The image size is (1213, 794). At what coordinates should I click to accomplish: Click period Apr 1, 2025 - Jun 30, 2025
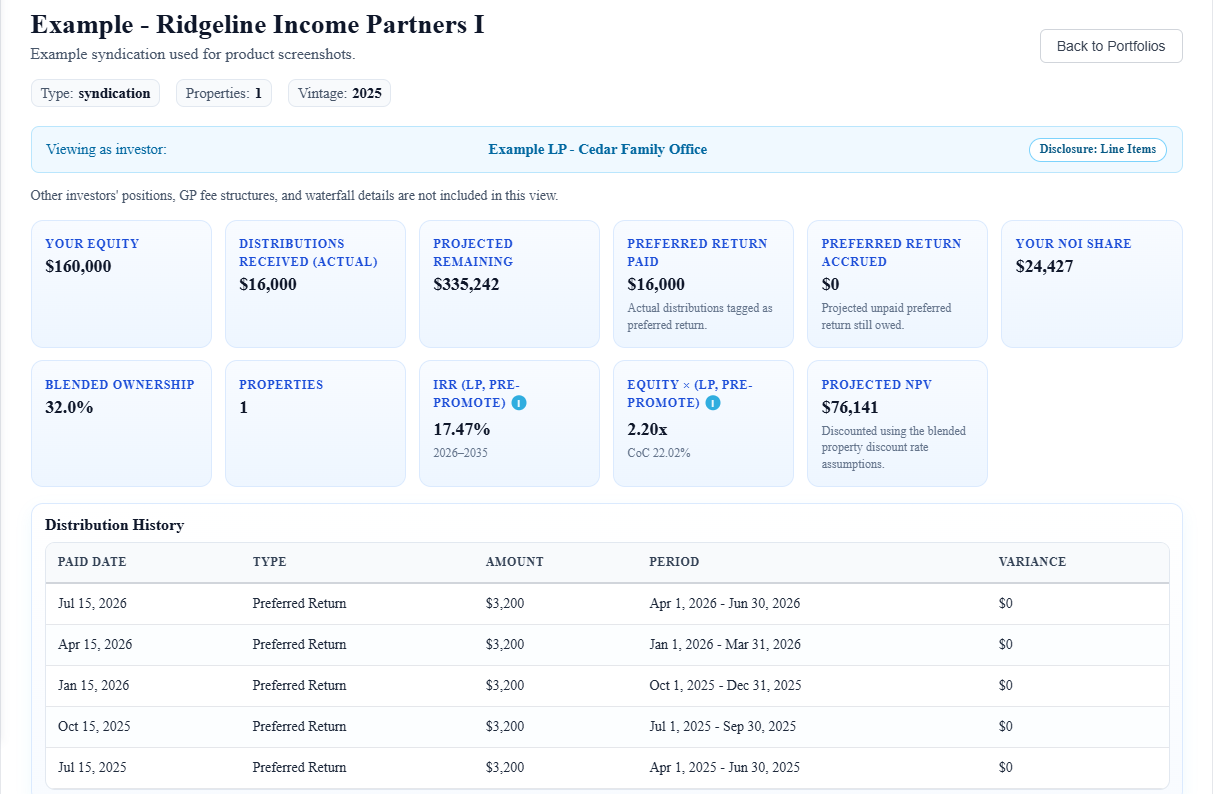(725, 768)
